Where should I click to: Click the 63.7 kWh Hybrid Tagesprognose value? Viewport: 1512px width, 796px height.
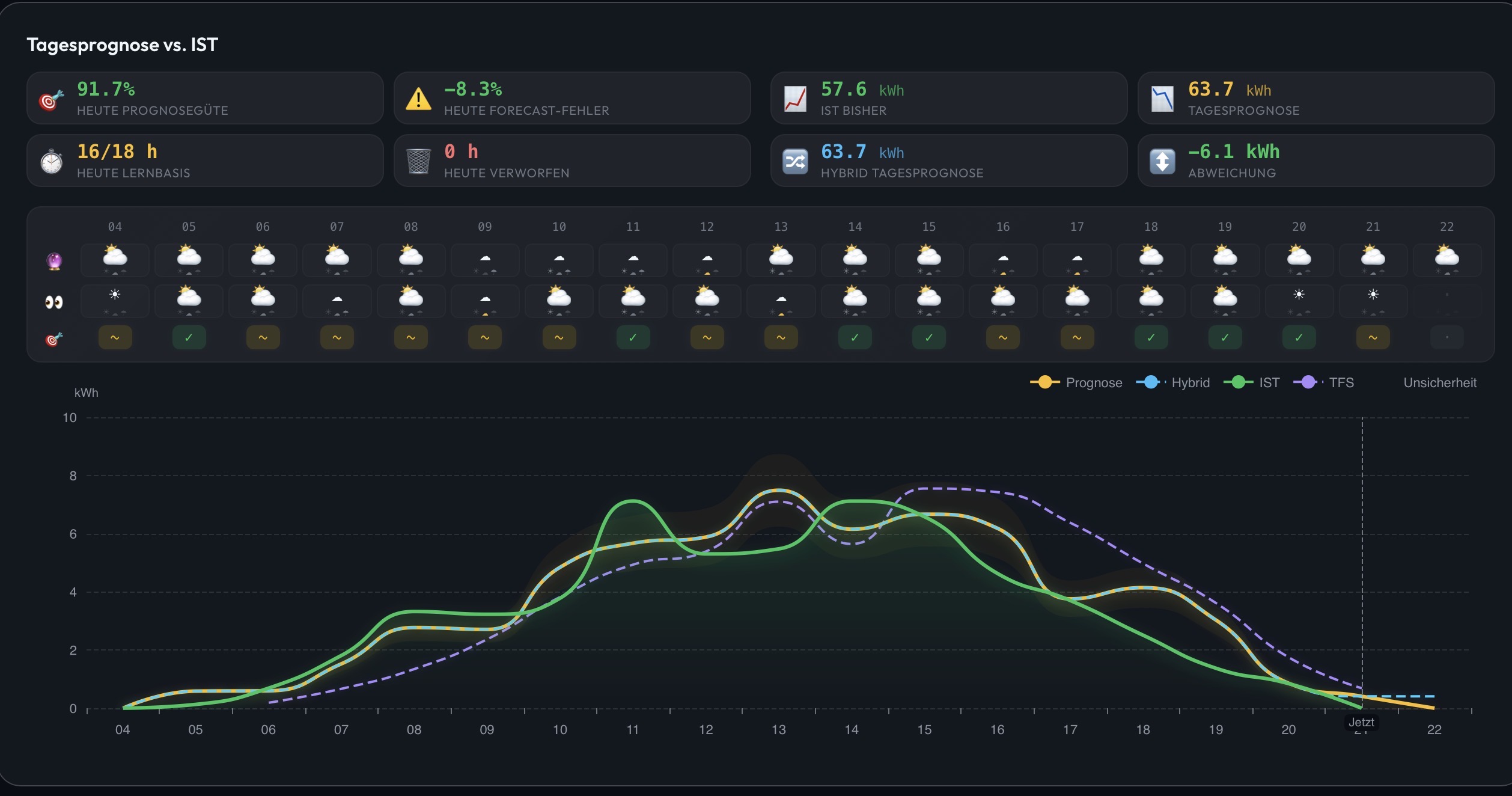click(862, 152)
